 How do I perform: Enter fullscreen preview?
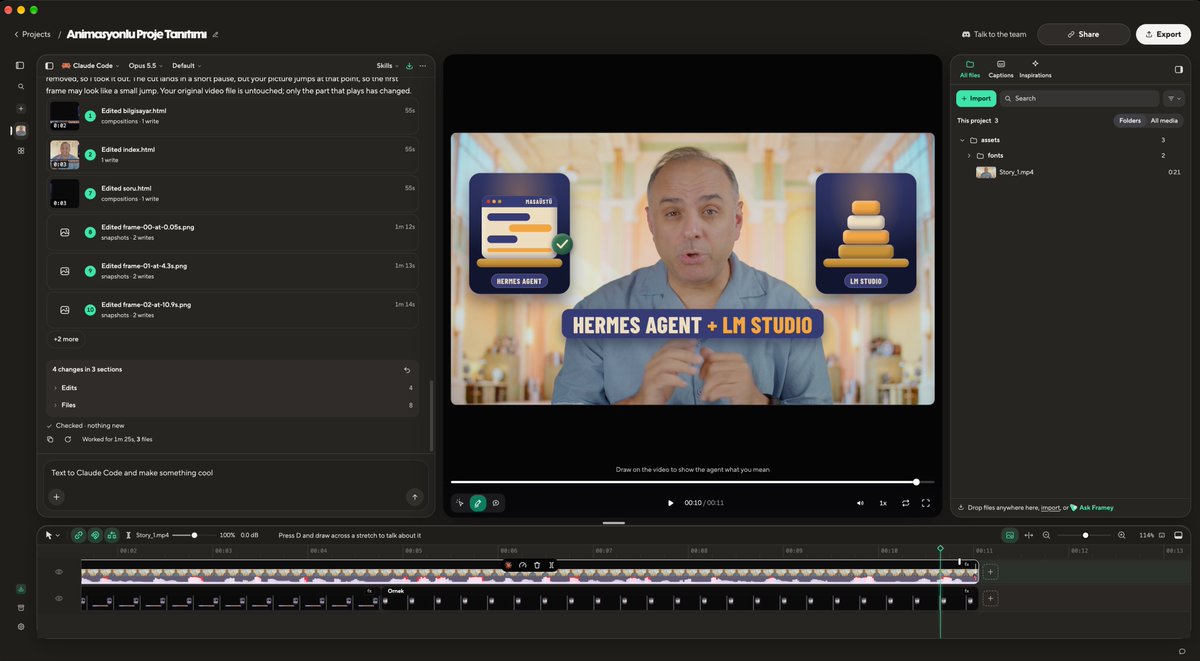pos(926,503)
